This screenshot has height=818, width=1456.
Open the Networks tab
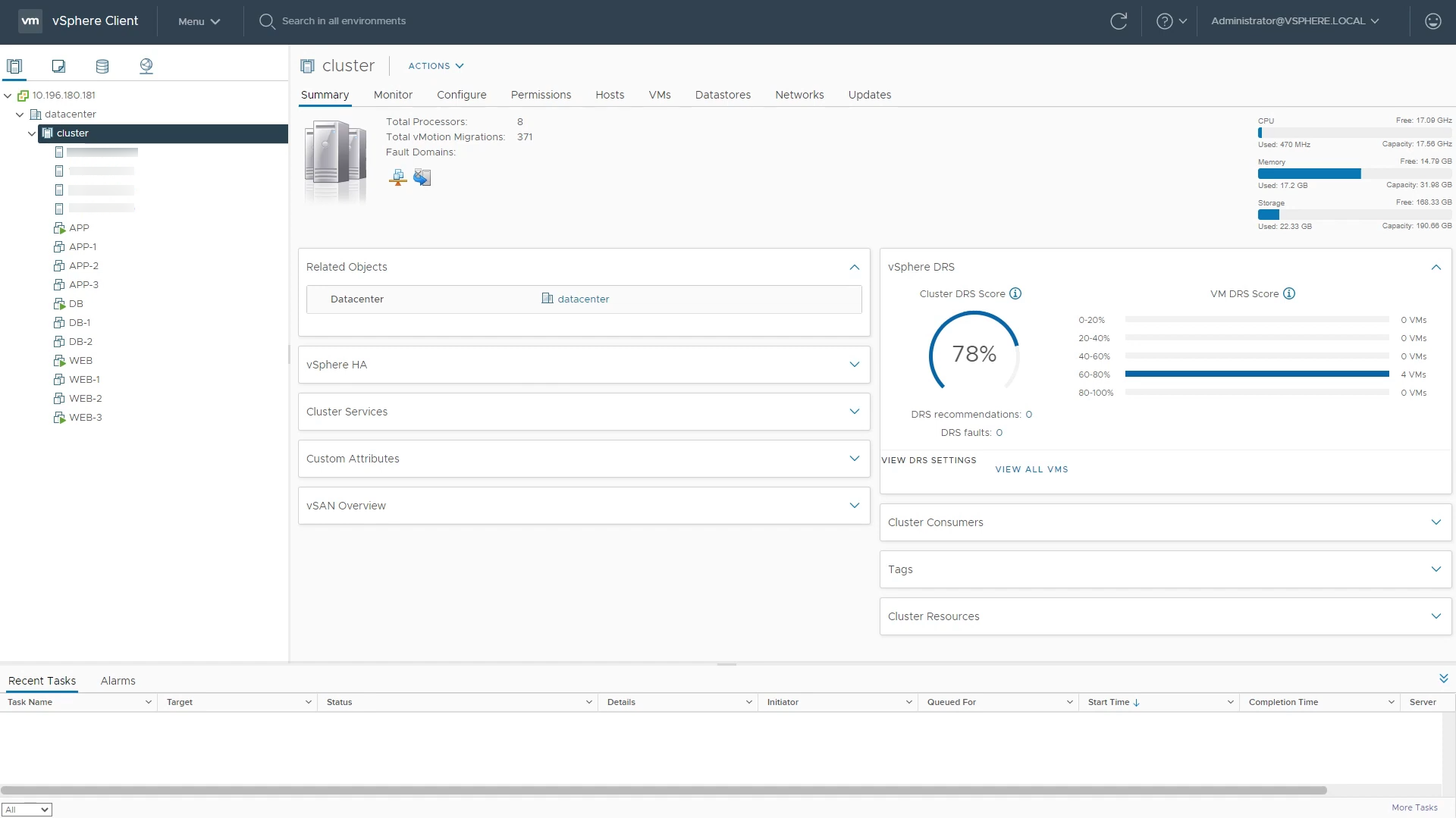[x=799, y=95]
